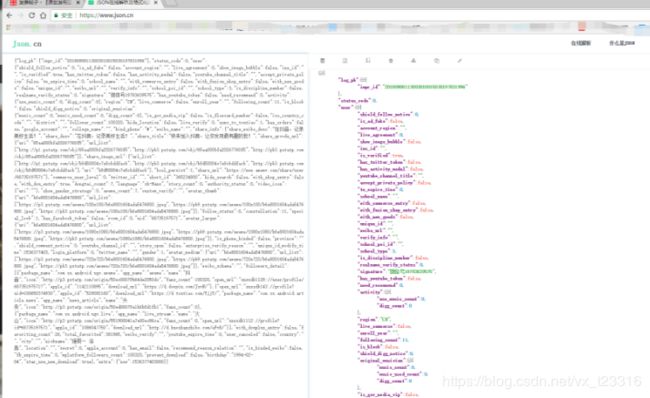650x398 pixels.
Task: Open the browser home page icon
Action: coord(43,15)
